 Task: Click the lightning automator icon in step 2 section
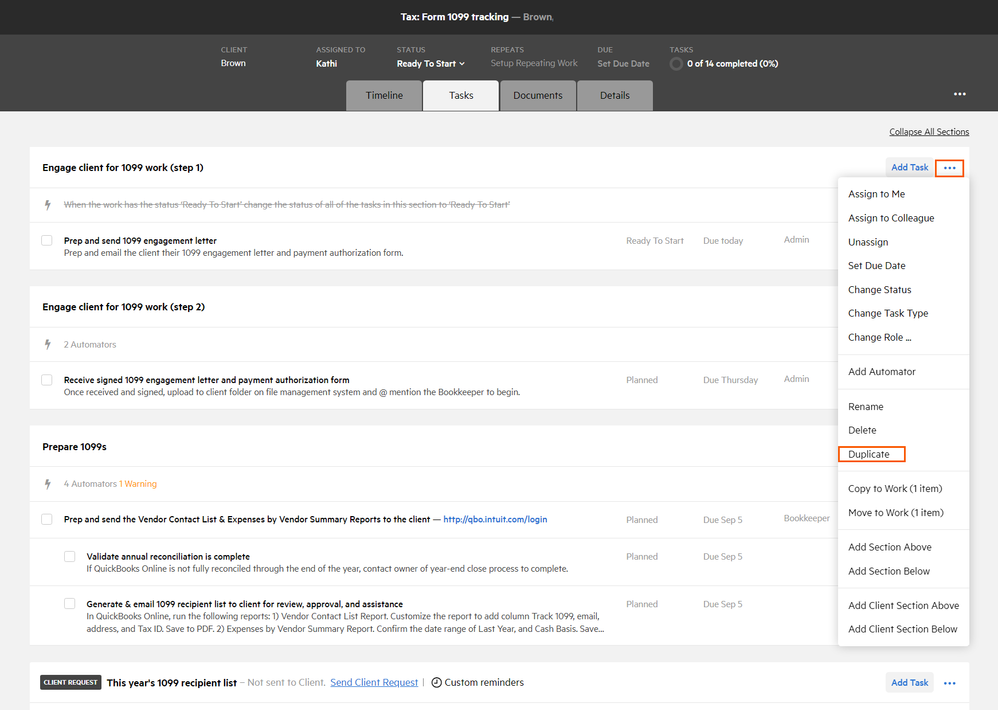[47, 345]
